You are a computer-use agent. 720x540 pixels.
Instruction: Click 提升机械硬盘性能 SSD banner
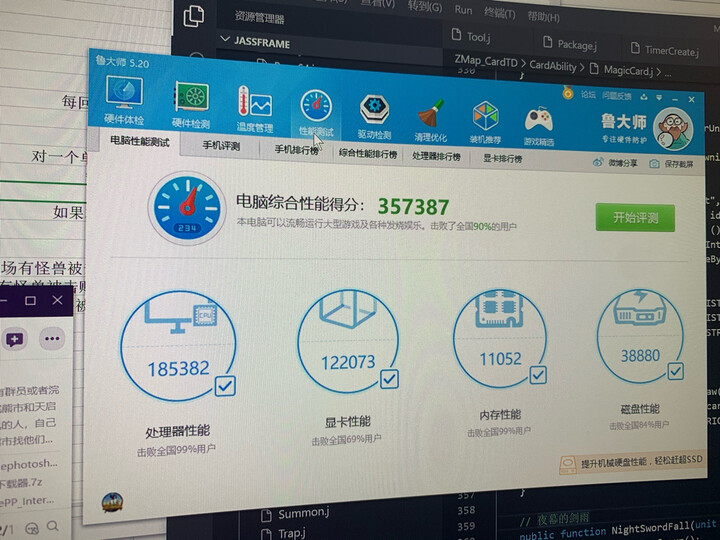tap(632, 462)
